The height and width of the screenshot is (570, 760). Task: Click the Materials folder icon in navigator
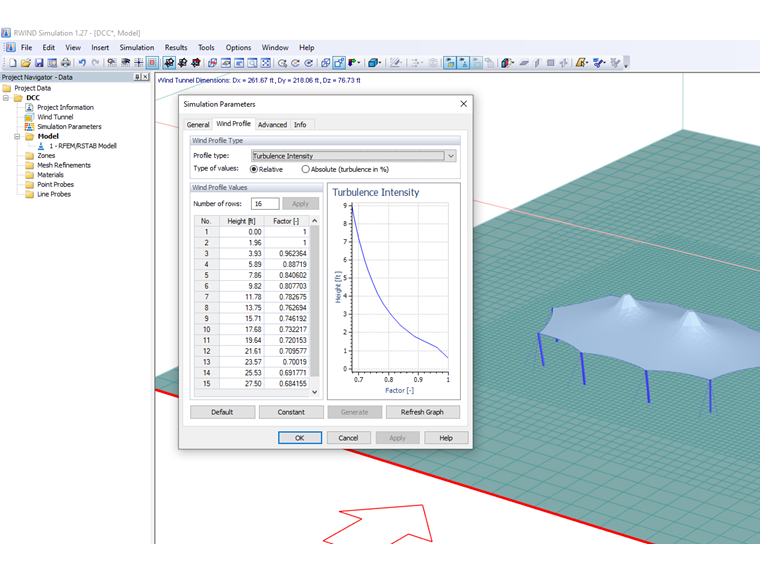point(30,175)
